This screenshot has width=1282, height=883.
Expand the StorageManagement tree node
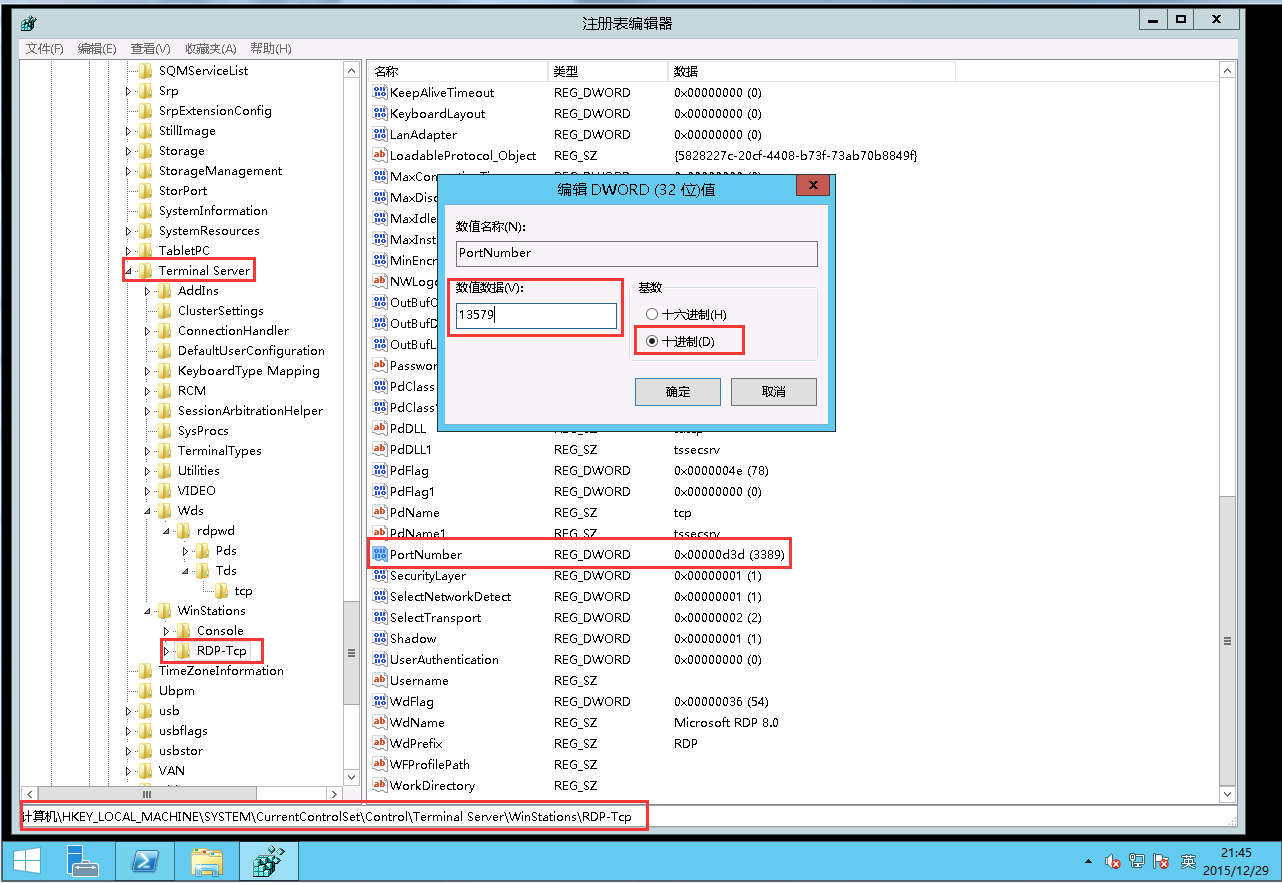coord(128,171)
